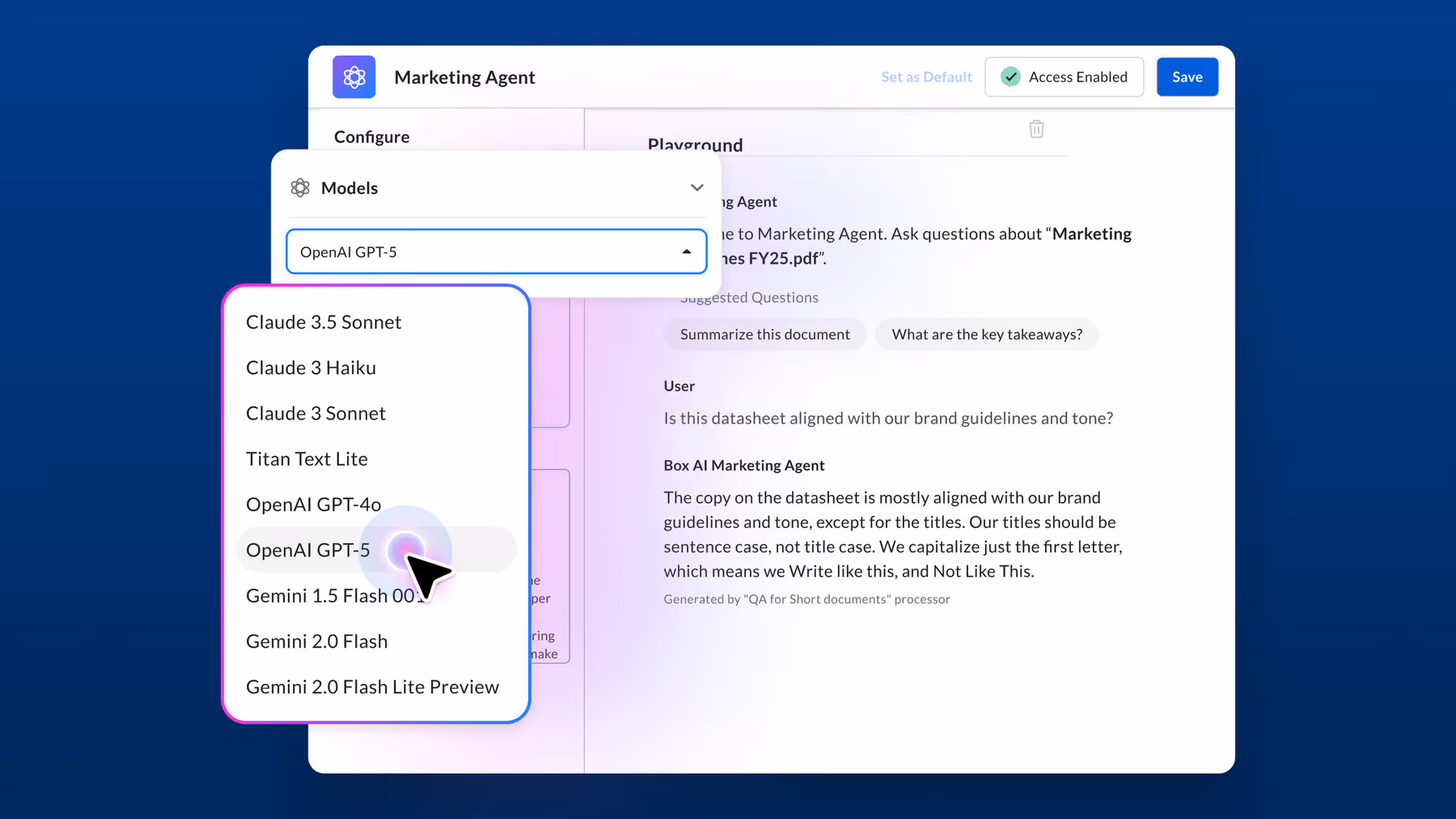Select Claude 3 Sonnet option

pos(315,413)
